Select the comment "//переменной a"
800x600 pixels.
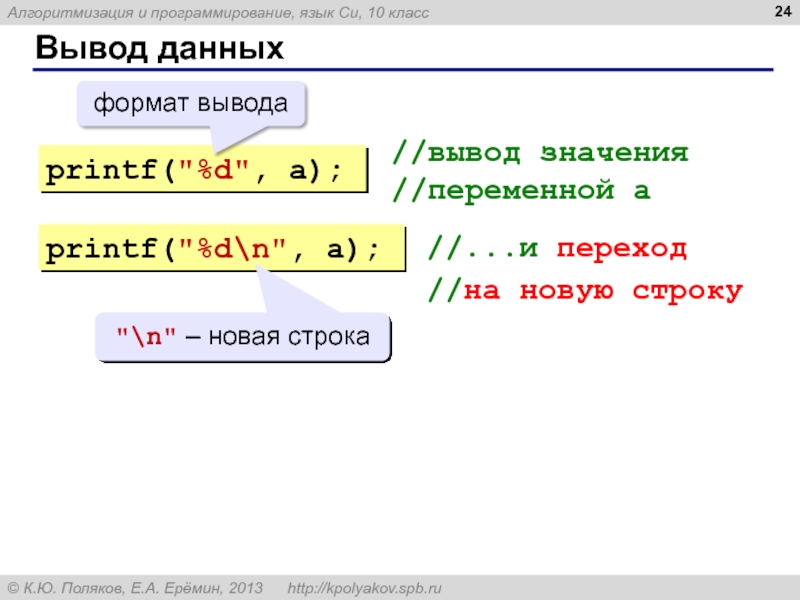pos(521,191)
